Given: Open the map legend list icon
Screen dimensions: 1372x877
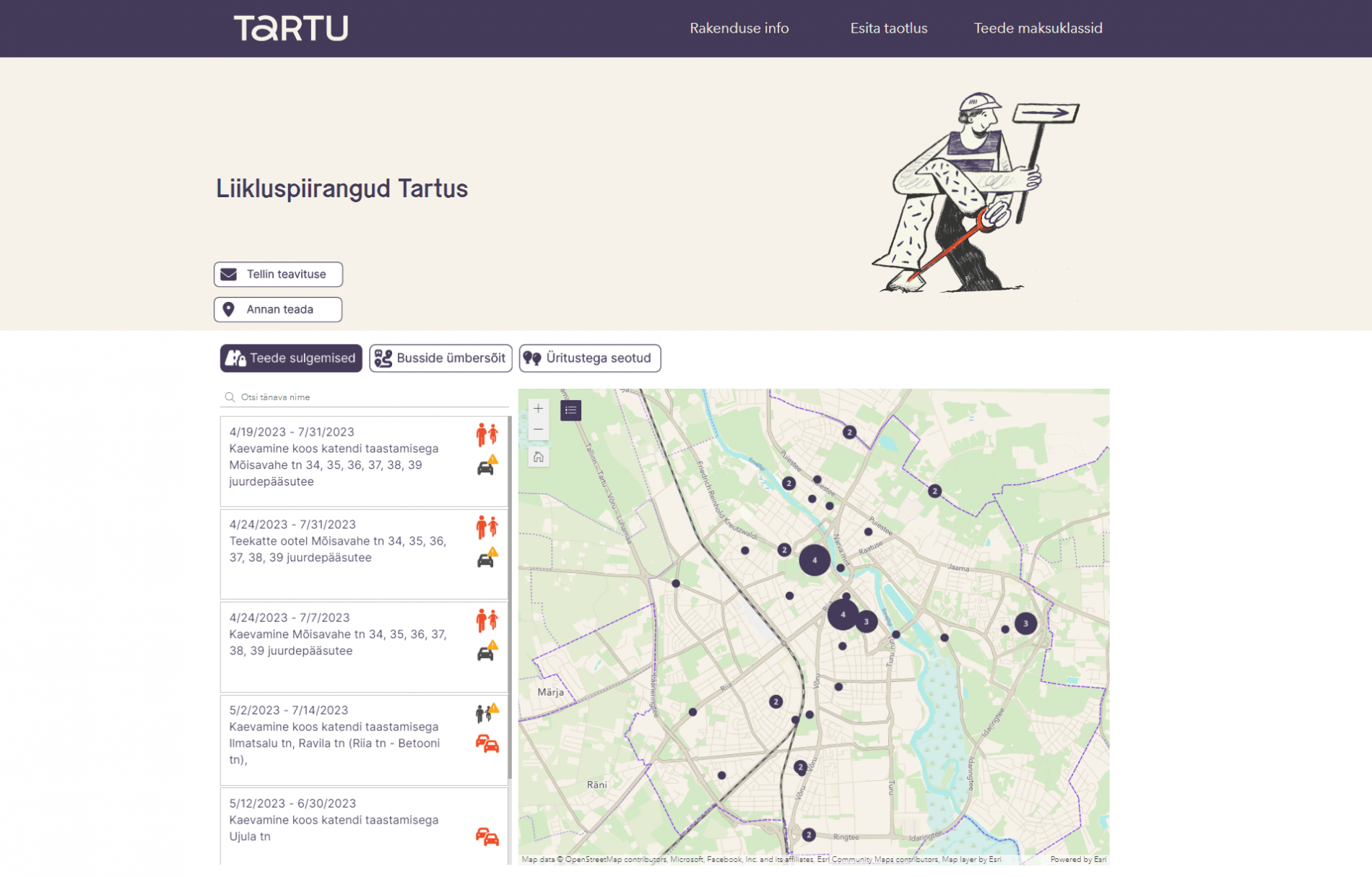Looking at the screenshot, I should 570,410.
